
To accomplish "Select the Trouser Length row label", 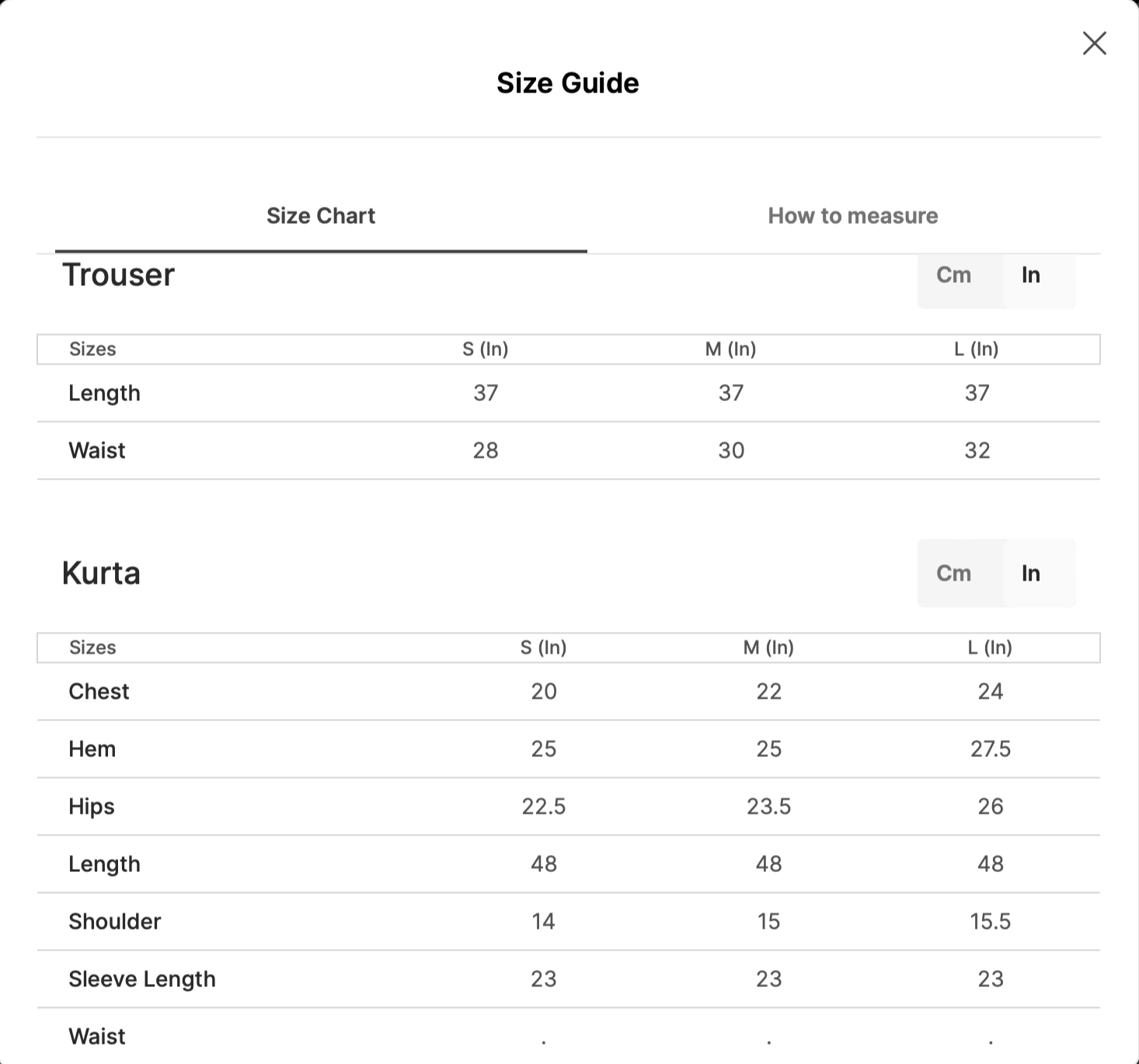I will (104, 393).
